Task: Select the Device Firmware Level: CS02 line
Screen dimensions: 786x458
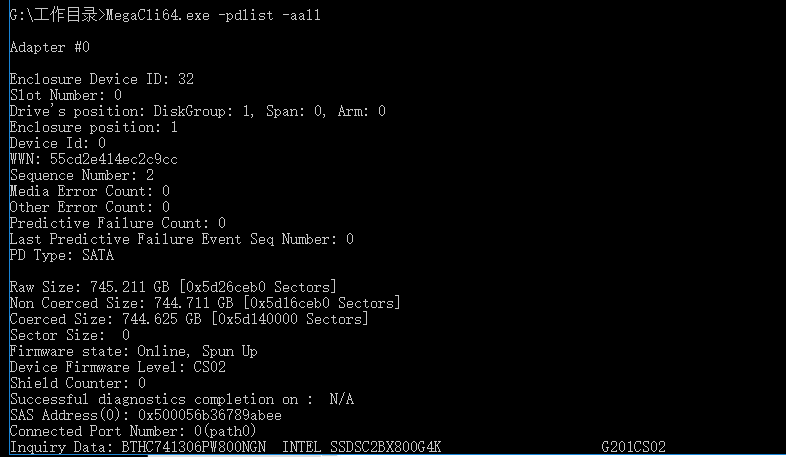Action: 118,367
